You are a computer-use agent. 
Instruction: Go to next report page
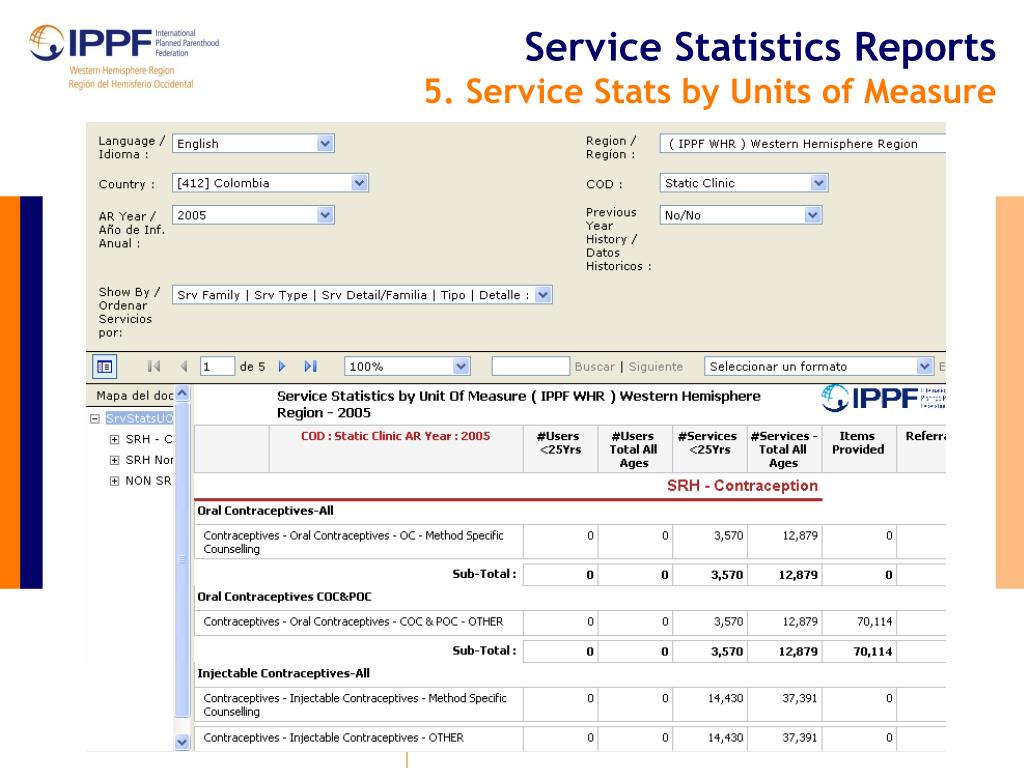282,366
